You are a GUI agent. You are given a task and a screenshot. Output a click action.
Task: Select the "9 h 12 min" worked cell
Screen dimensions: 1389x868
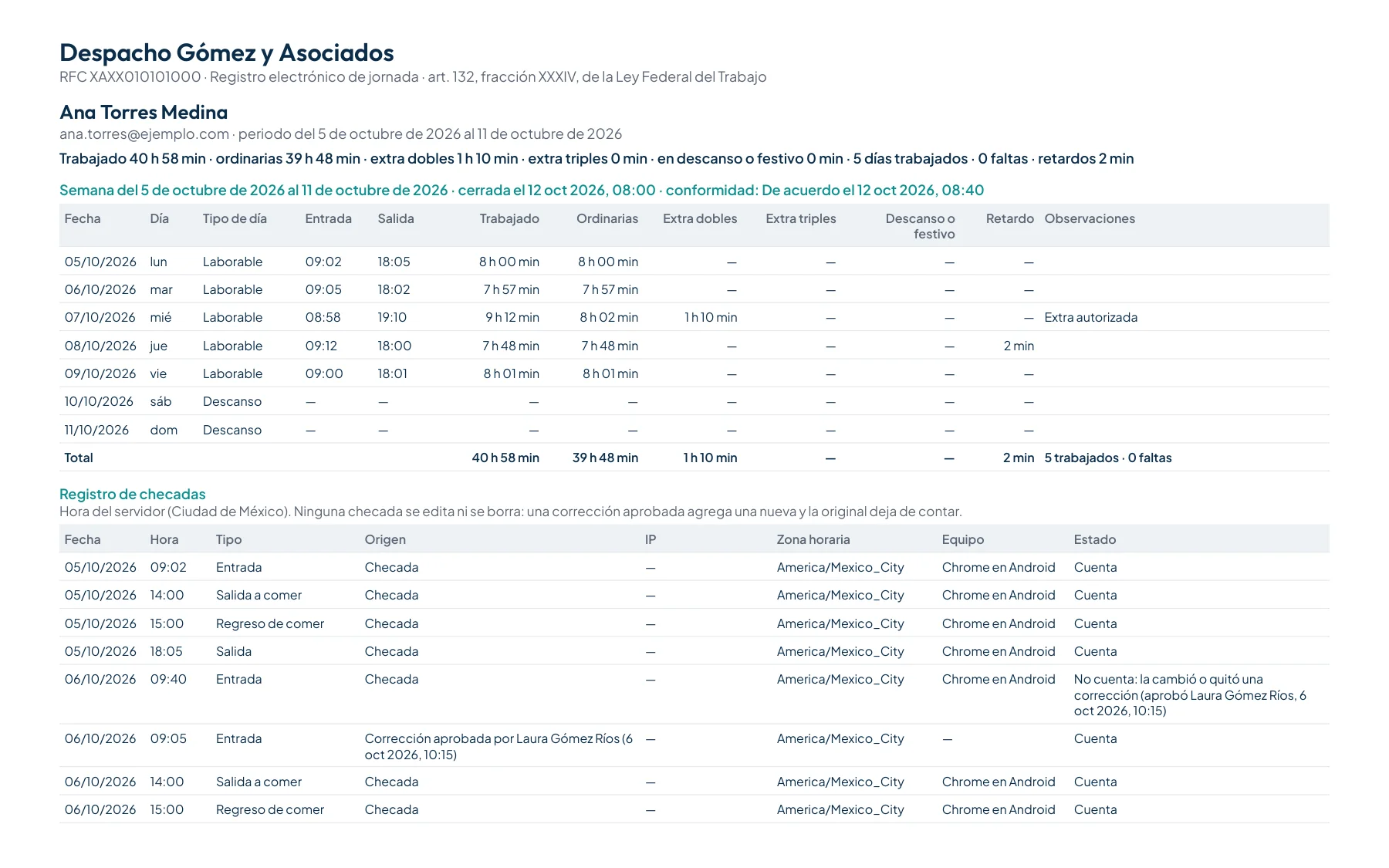click(x=512, y=318)
